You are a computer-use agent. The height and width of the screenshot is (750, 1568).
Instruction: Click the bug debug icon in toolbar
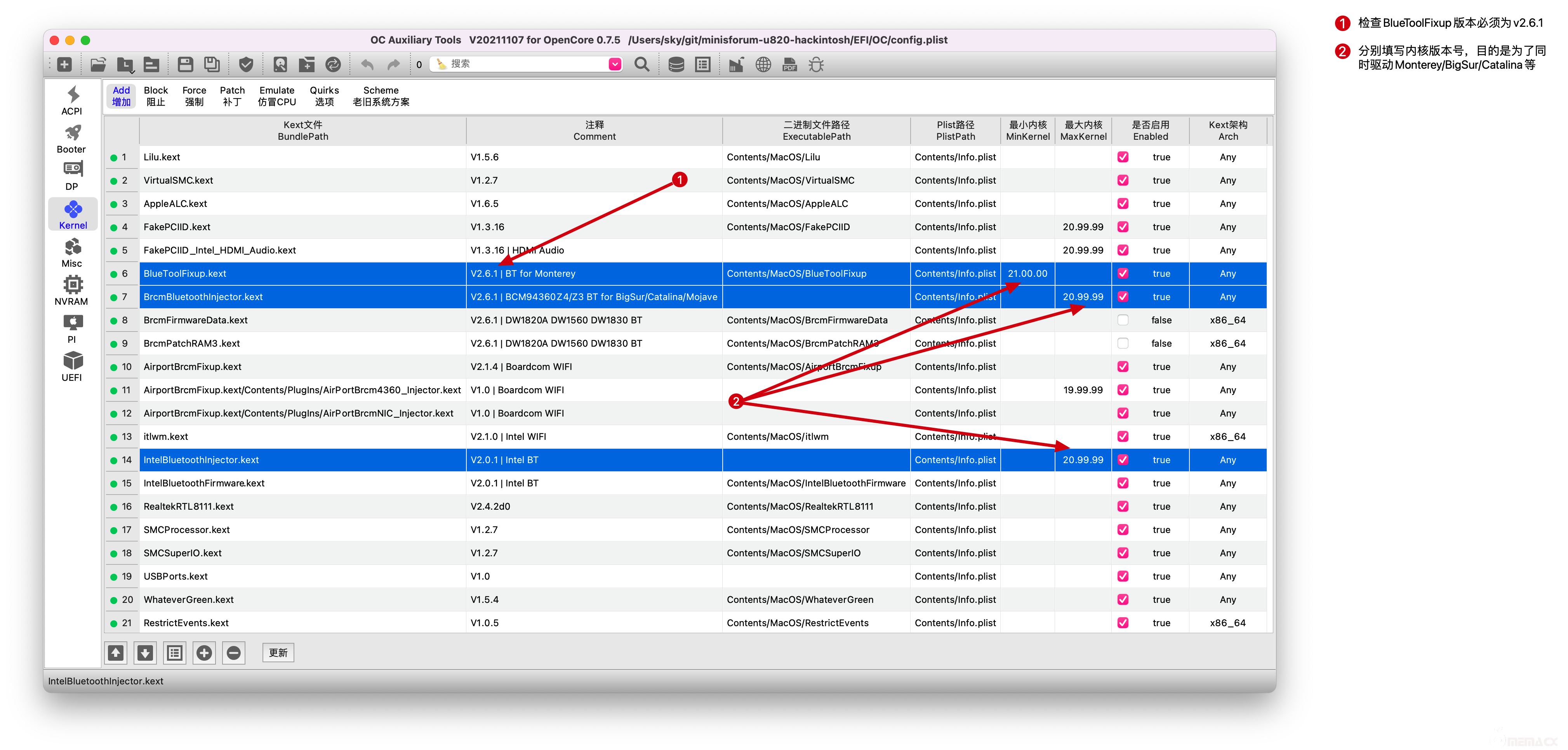pos(816,64)
